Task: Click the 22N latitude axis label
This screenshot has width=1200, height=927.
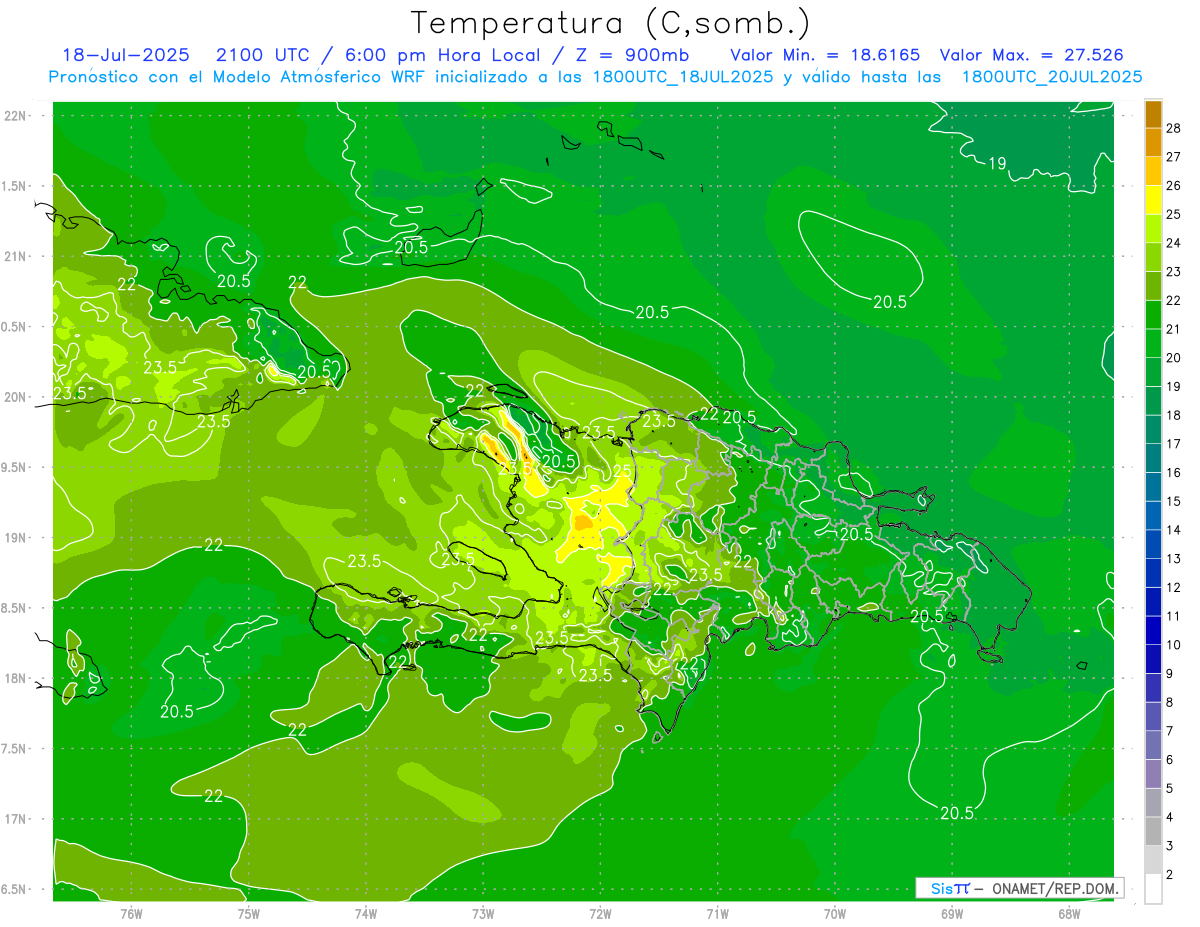Action: (x=15, y=115)
